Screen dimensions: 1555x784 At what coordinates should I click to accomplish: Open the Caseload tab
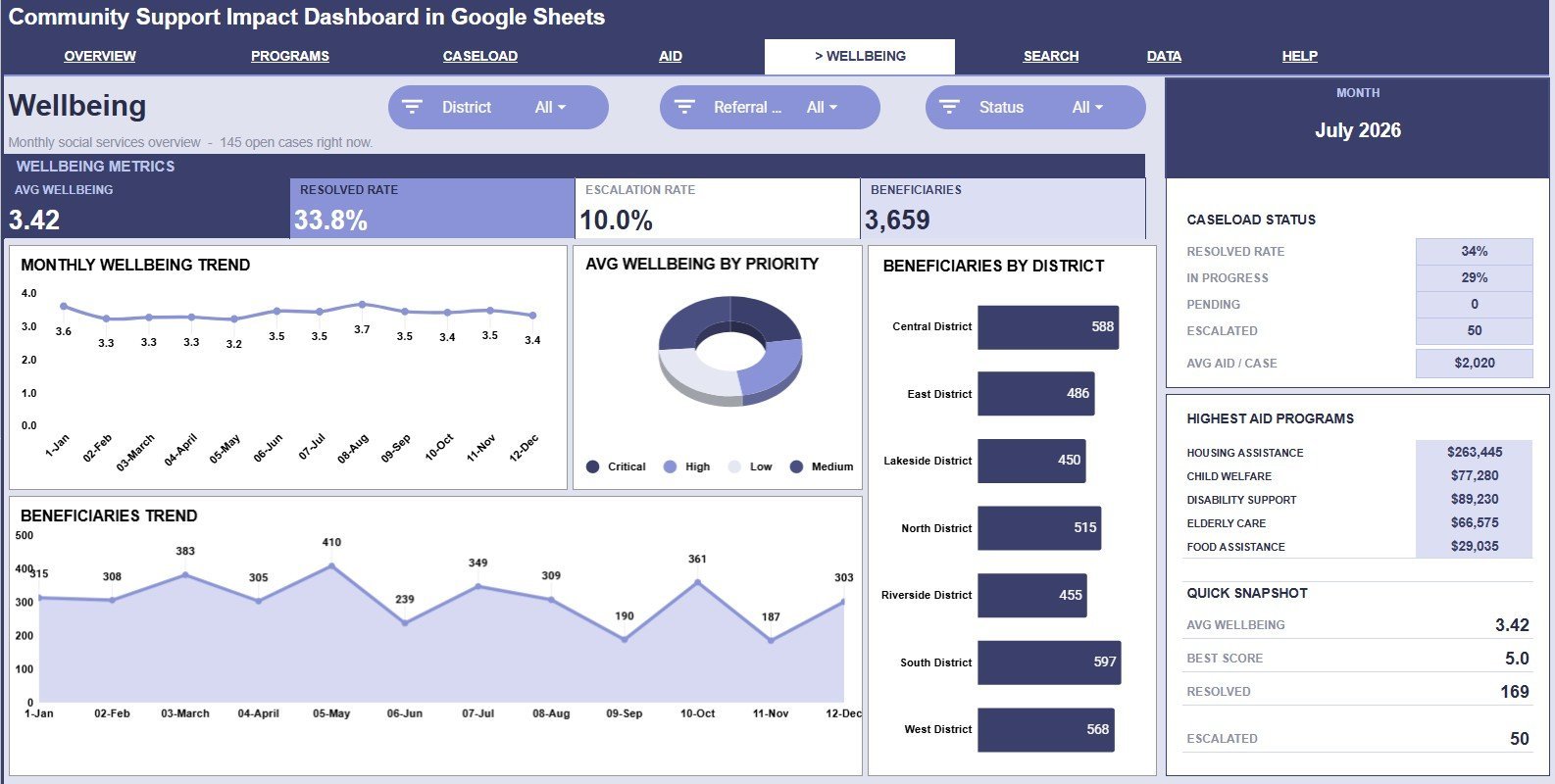coord(480,56)
